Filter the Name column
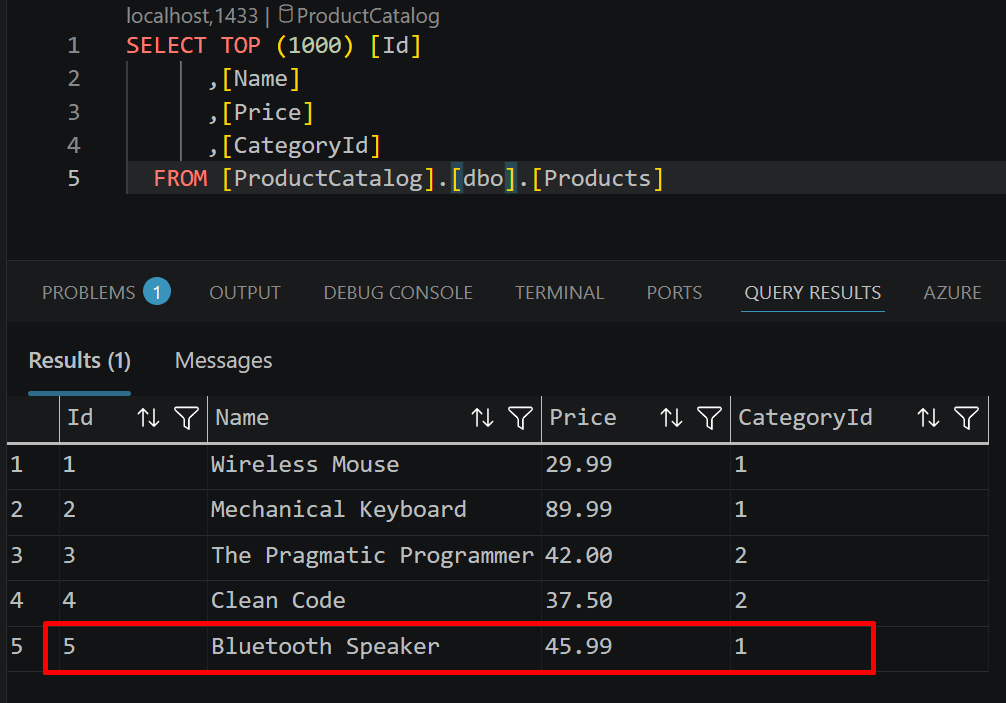Screen dimensions: 1006x703 click(520, 418)
